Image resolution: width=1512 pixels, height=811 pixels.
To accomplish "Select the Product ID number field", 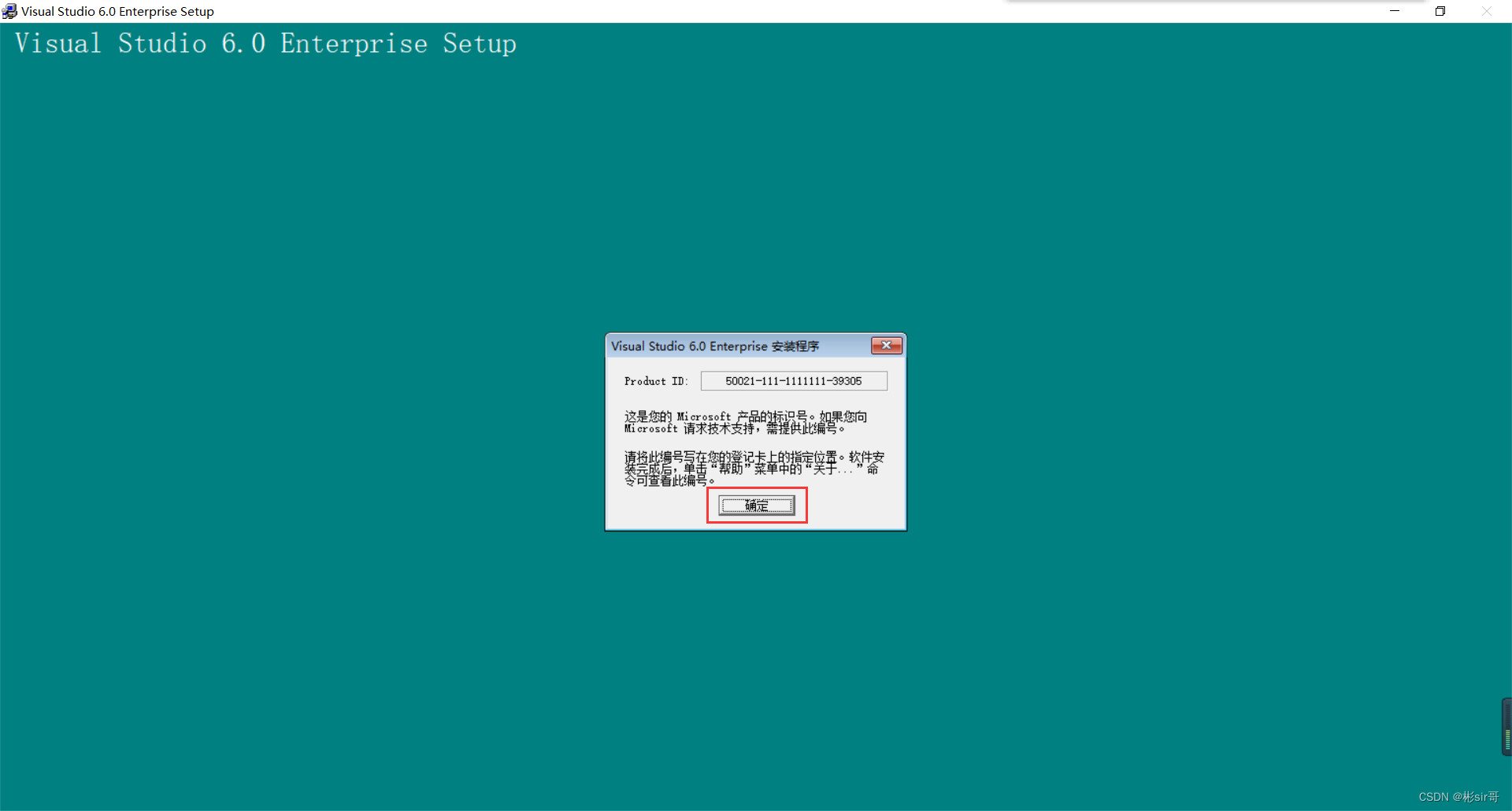I will [794, 381].
